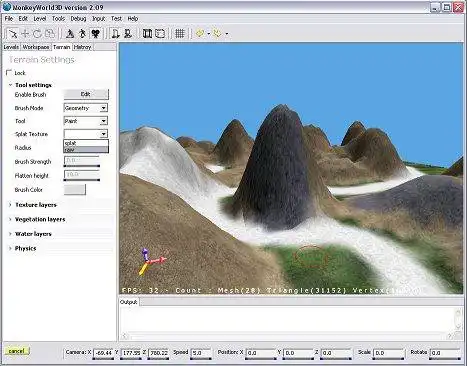Click the Flatten height value field
Viewport: 467px width, 366px height.
[x=82, y=174]
